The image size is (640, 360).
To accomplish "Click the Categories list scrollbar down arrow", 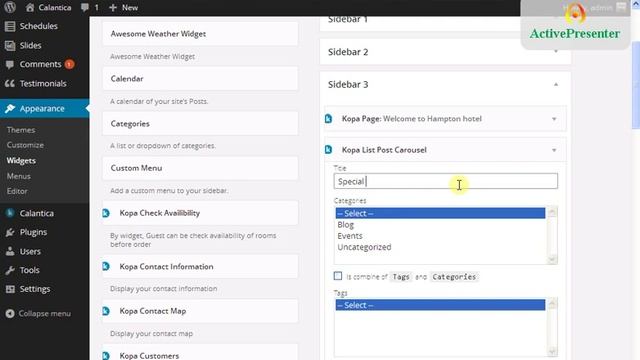I will [x=552, y=259].
